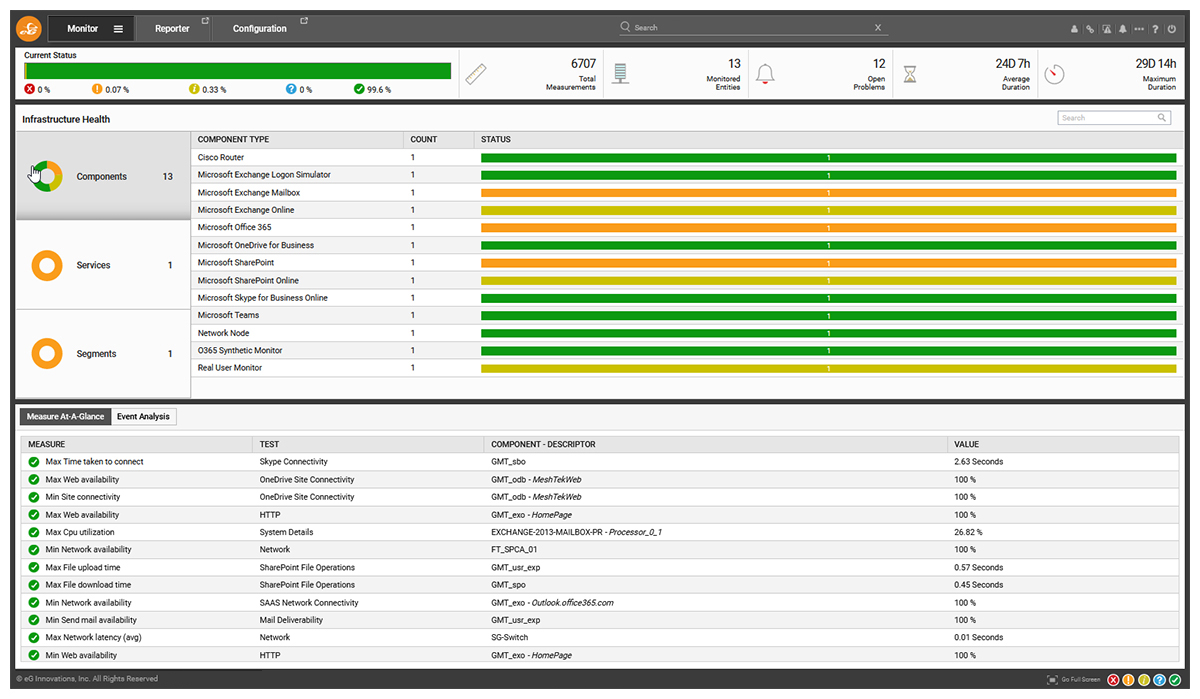Image resolution: width=1200 pixels, height=699 pixels.
Task: Click the blue unknown icon under Current Status
Action: tap(291, 89)
